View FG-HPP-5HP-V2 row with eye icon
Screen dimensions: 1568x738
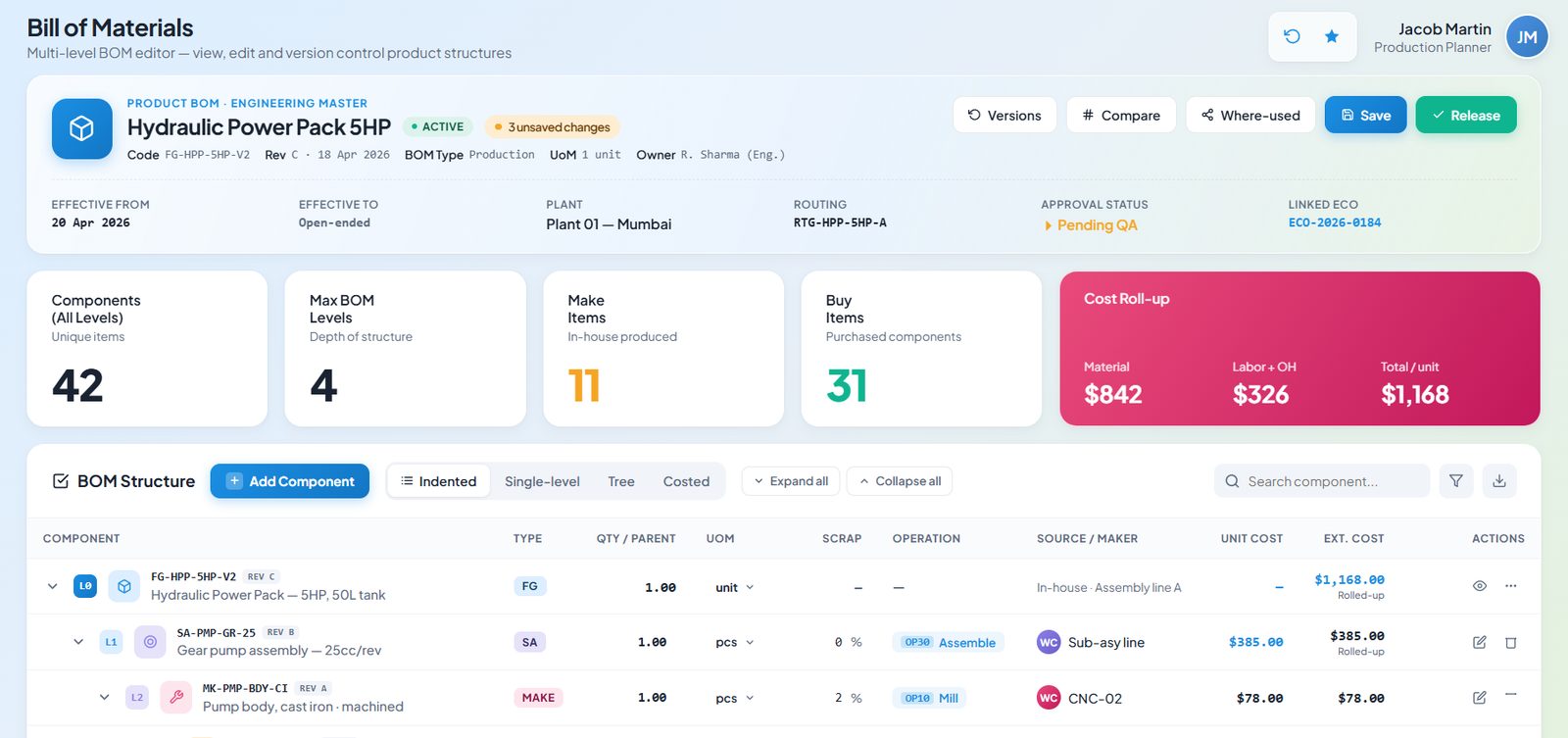(1480, 586)
